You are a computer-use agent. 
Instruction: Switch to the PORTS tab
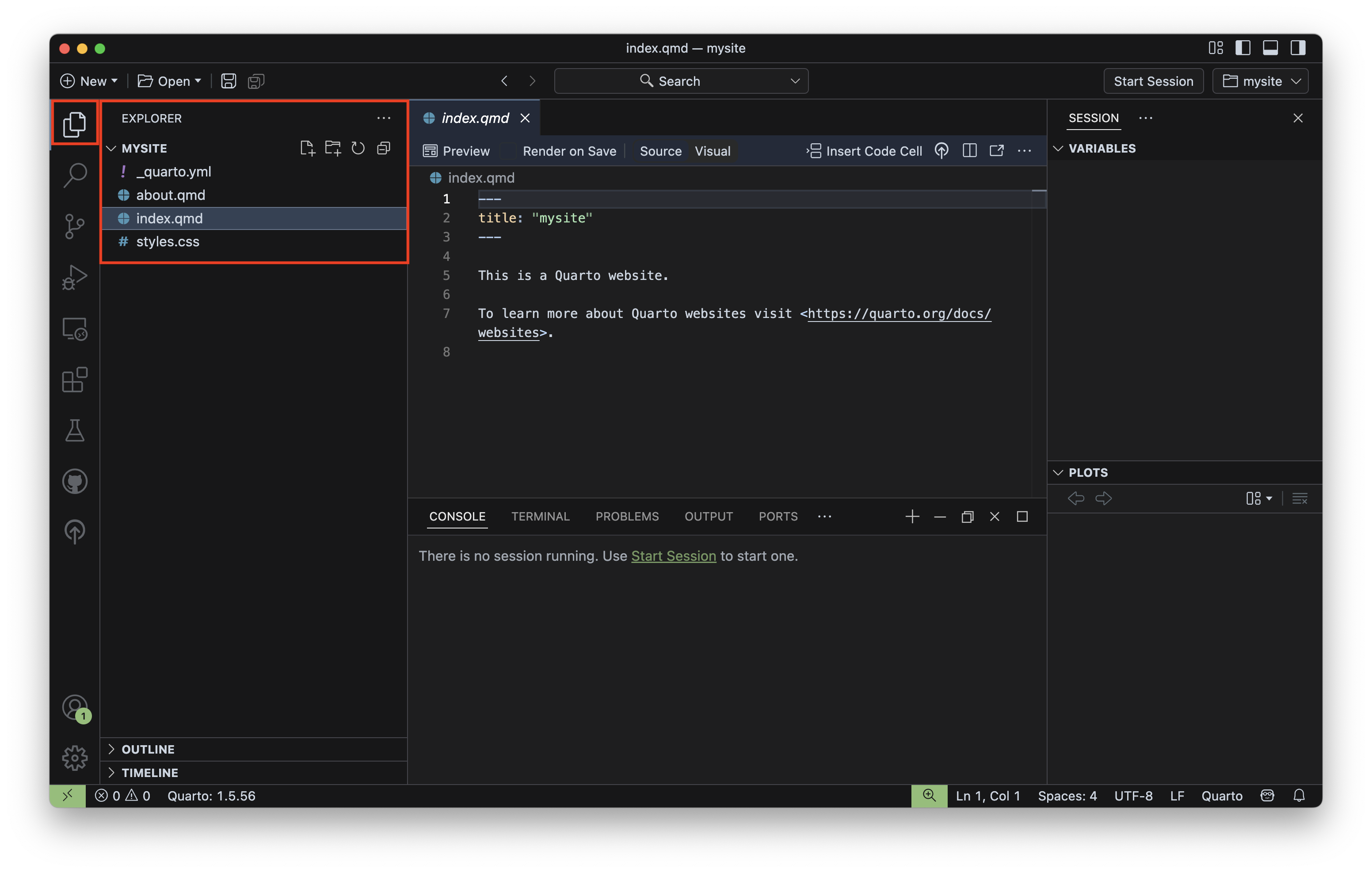pos(778,517)
